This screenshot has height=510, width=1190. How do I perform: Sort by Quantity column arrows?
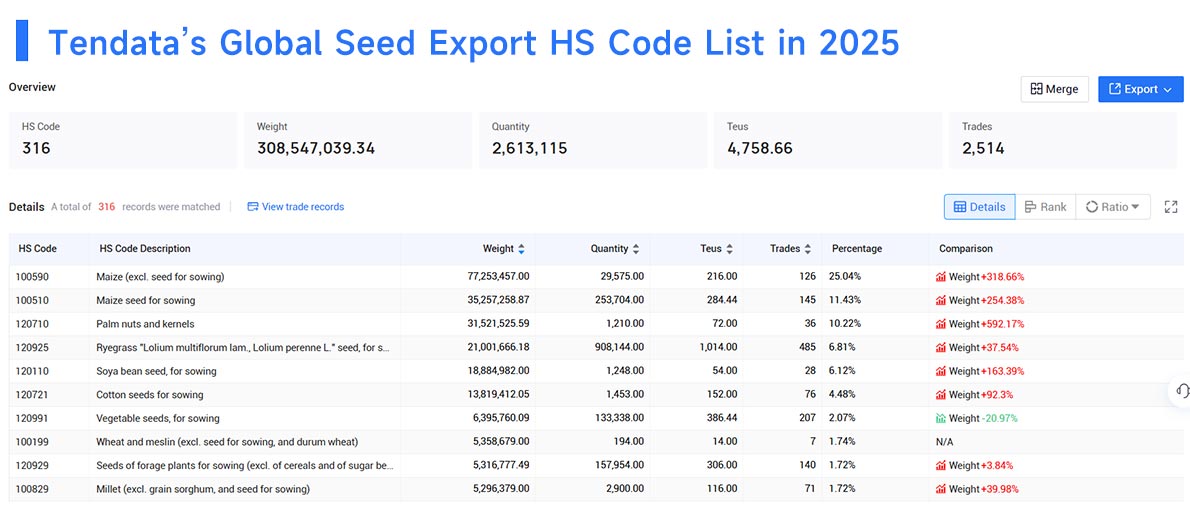(x=635, y=249)
